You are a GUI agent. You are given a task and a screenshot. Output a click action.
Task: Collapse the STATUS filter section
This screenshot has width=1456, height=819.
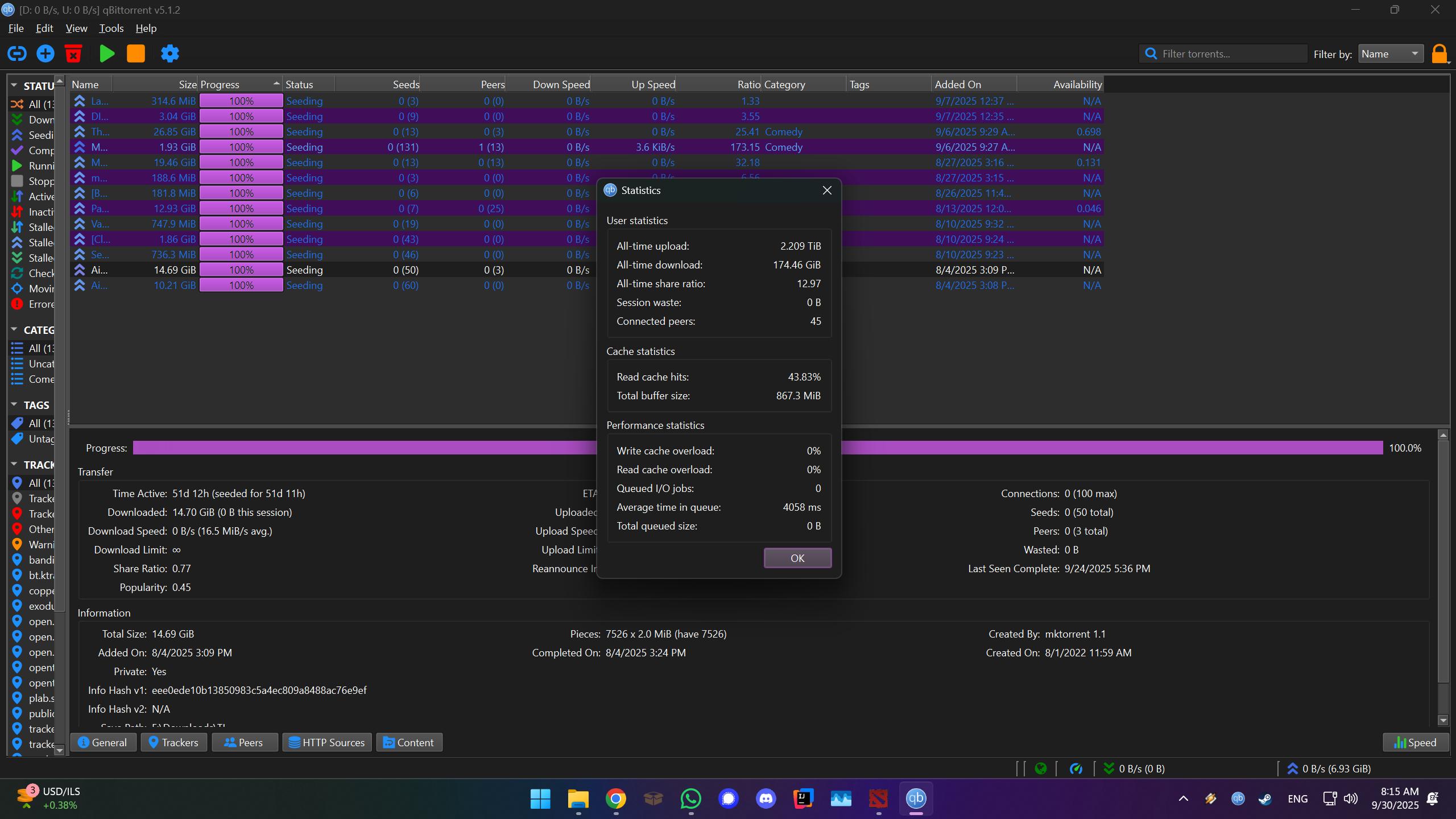tap(14, 86)
